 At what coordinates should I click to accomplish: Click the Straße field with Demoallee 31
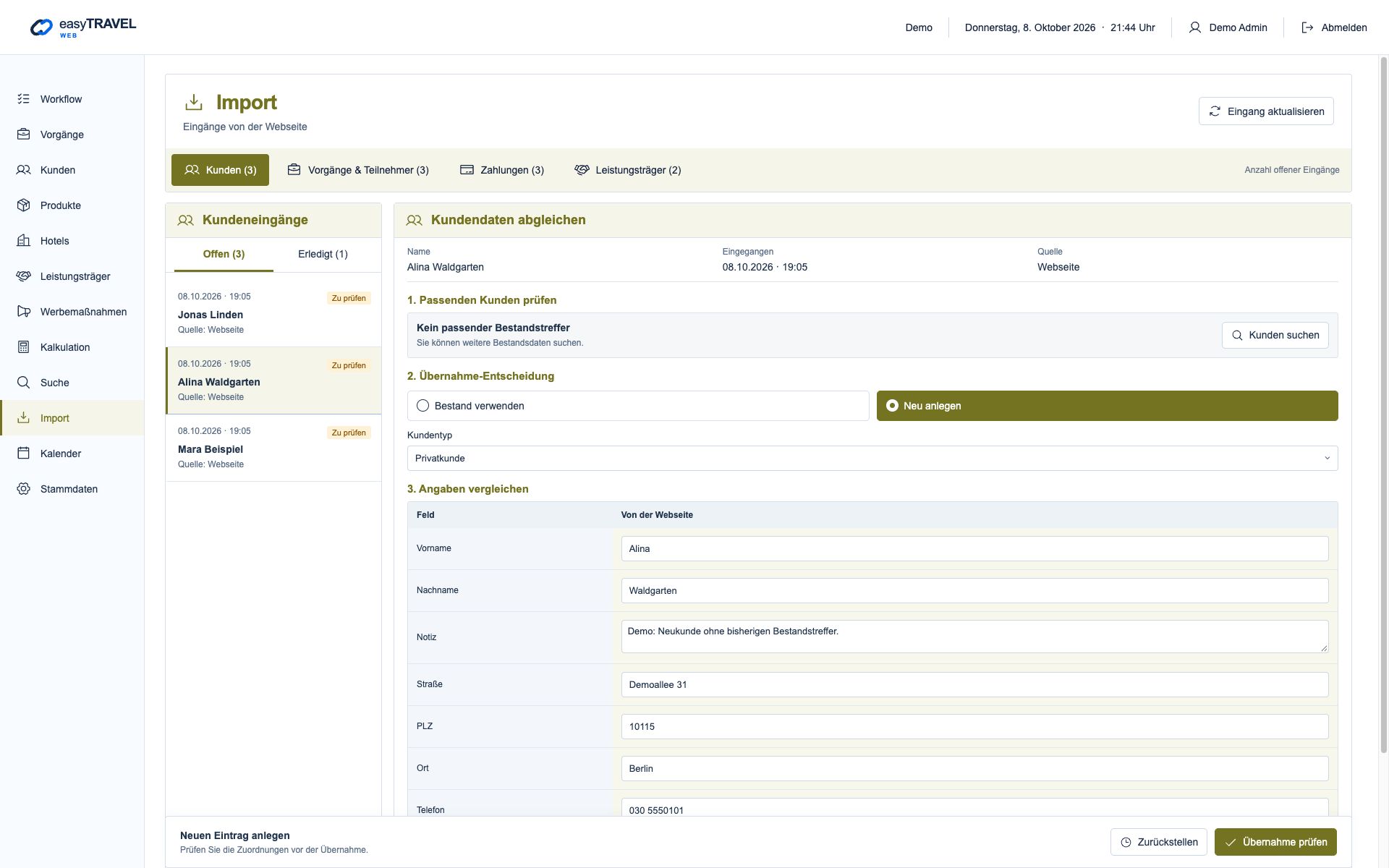[x=974, y=685]
